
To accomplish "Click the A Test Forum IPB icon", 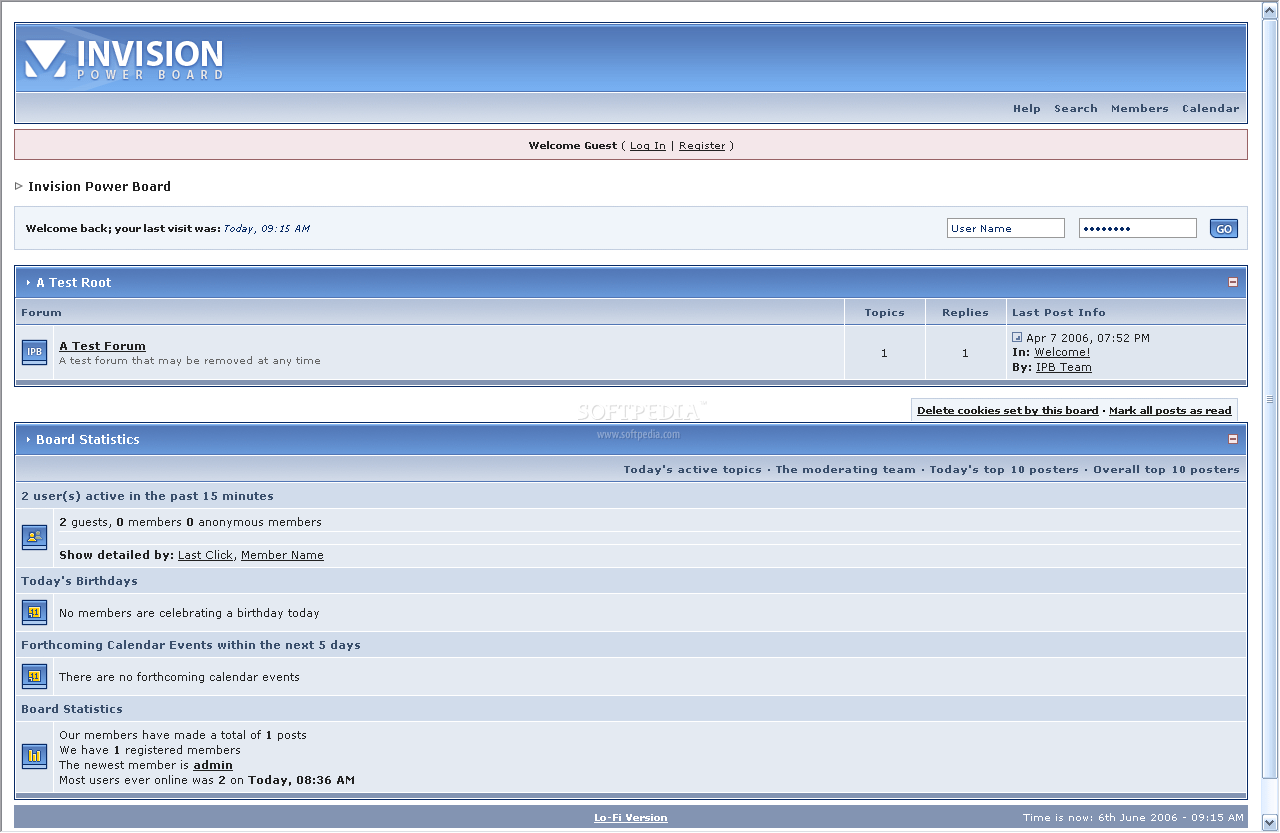I will pyautogui.click(x=34, y=352).
